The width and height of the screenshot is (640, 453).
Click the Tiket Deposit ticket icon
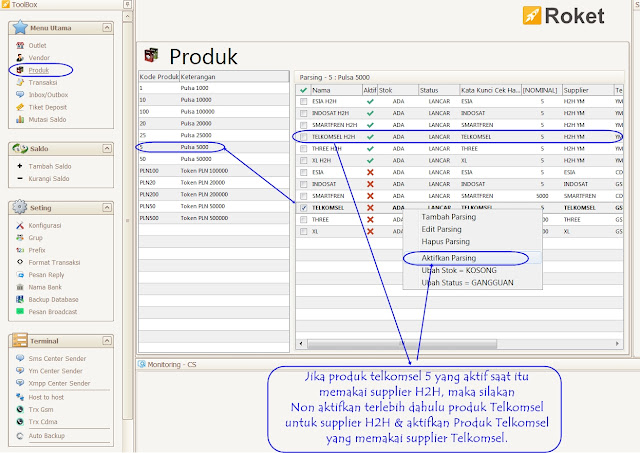tap(20, 107)
